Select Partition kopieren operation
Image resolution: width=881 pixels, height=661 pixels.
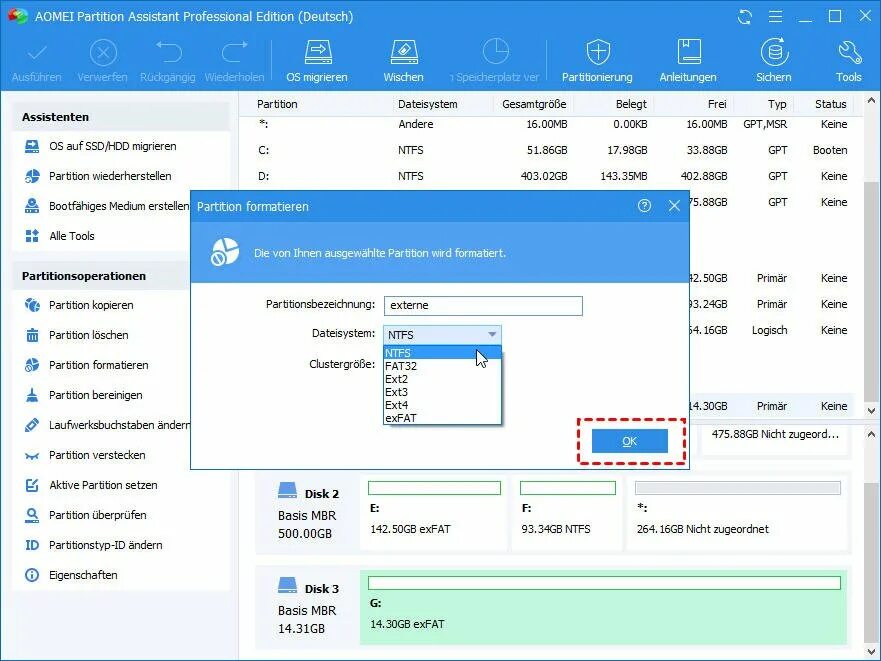80,305
